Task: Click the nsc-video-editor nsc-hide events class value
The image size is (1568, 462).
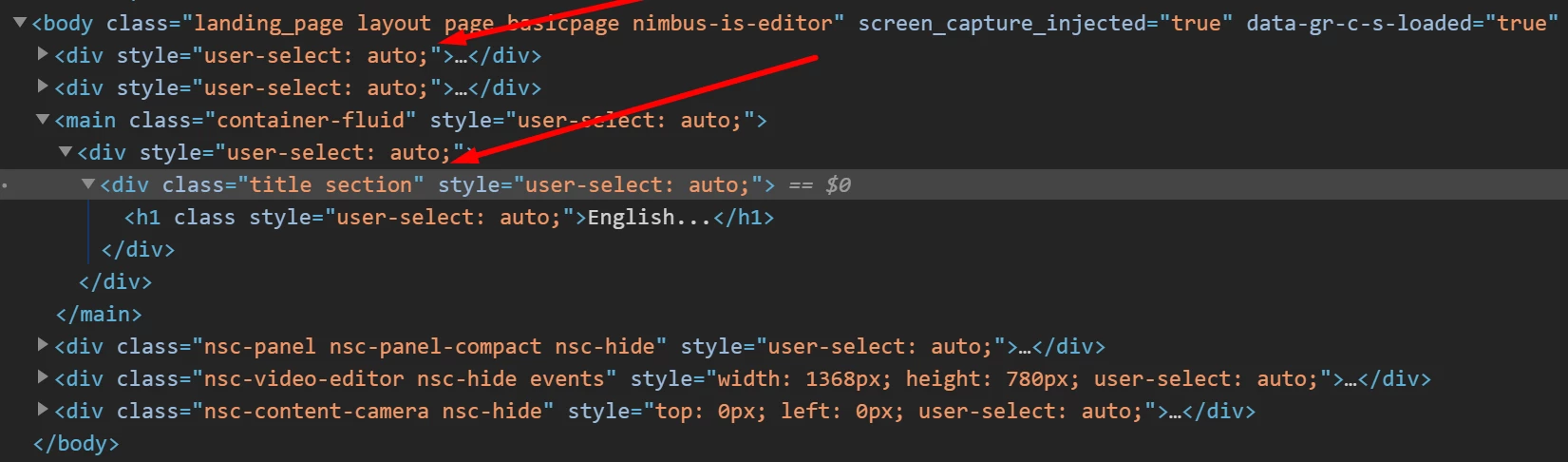Action: point(404,379)
